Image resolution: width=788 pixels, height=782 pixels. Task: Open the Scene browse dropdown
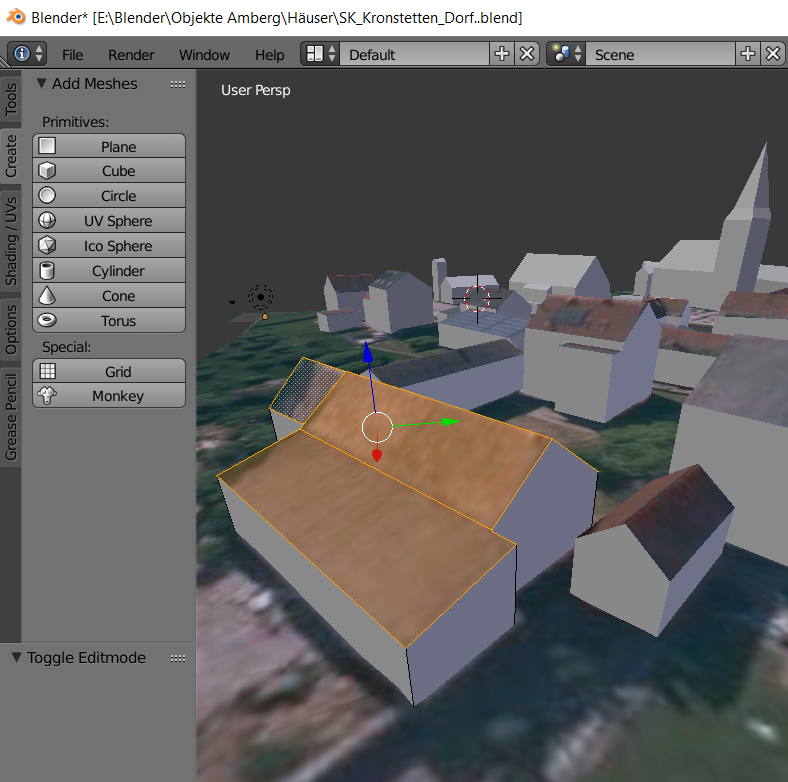(x=567, y=54)
